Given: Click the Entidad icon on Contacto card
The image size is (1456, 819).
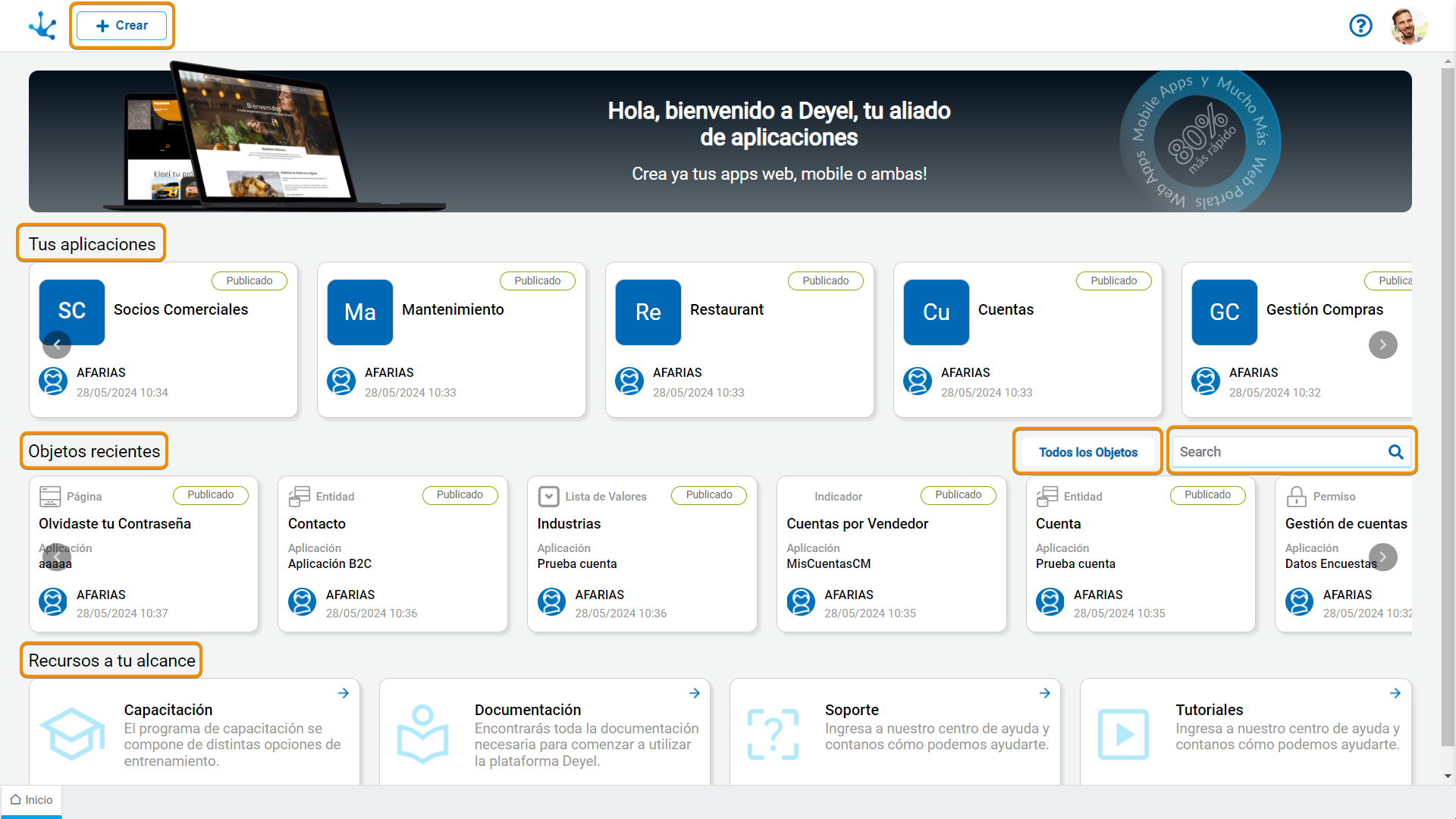Looking at the screenshot, I should click(x=300, y=497).
